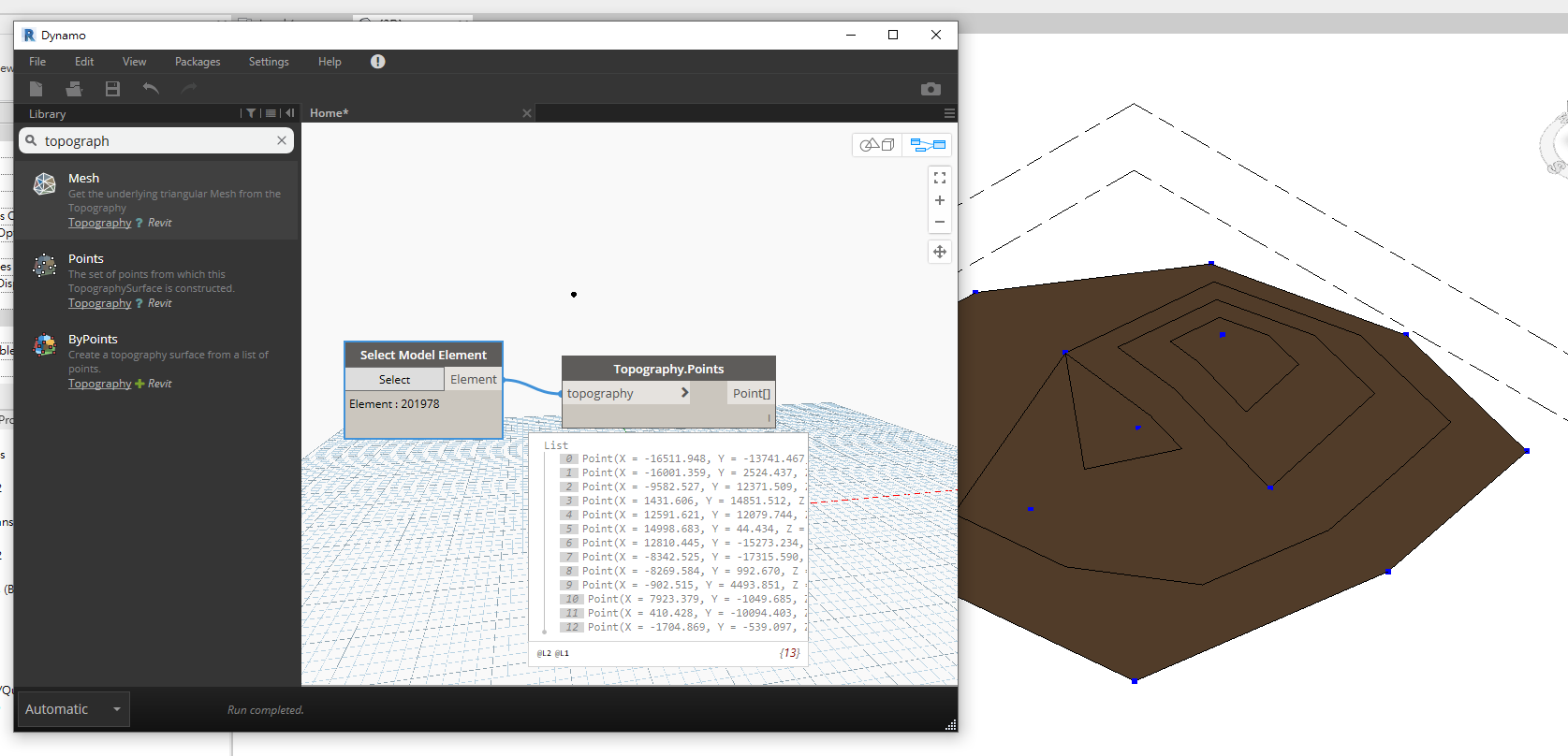1568x756 pixels.
Task: Open the Settings menu
Action: tap(269, 62)
